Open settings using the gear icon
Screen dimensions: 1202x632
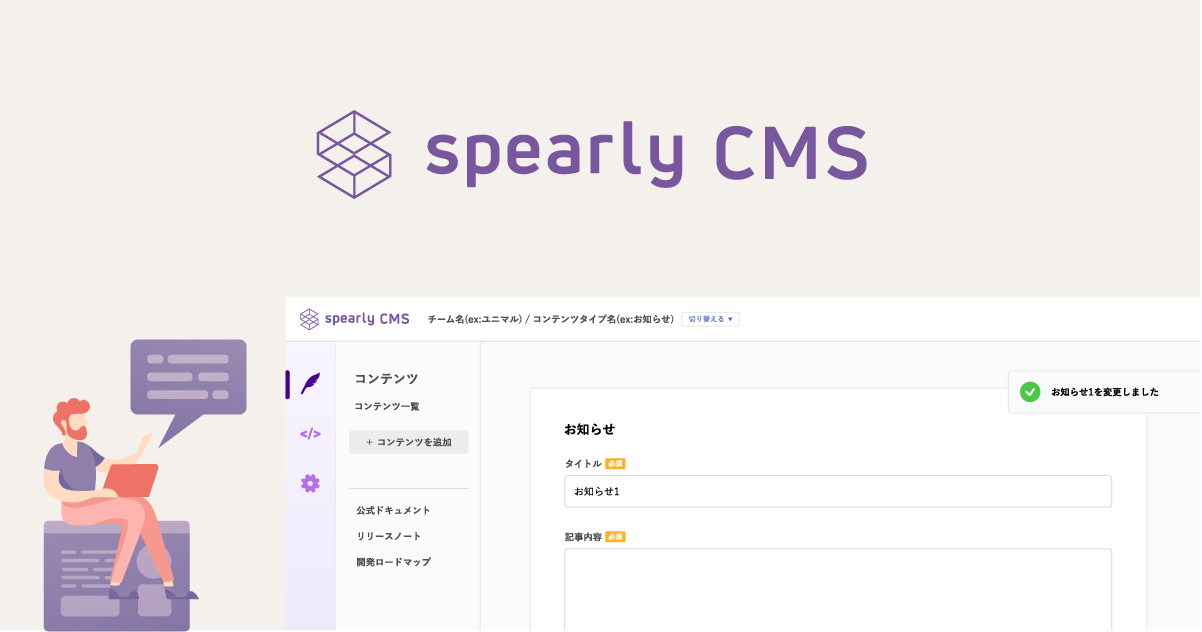[311, 483]
